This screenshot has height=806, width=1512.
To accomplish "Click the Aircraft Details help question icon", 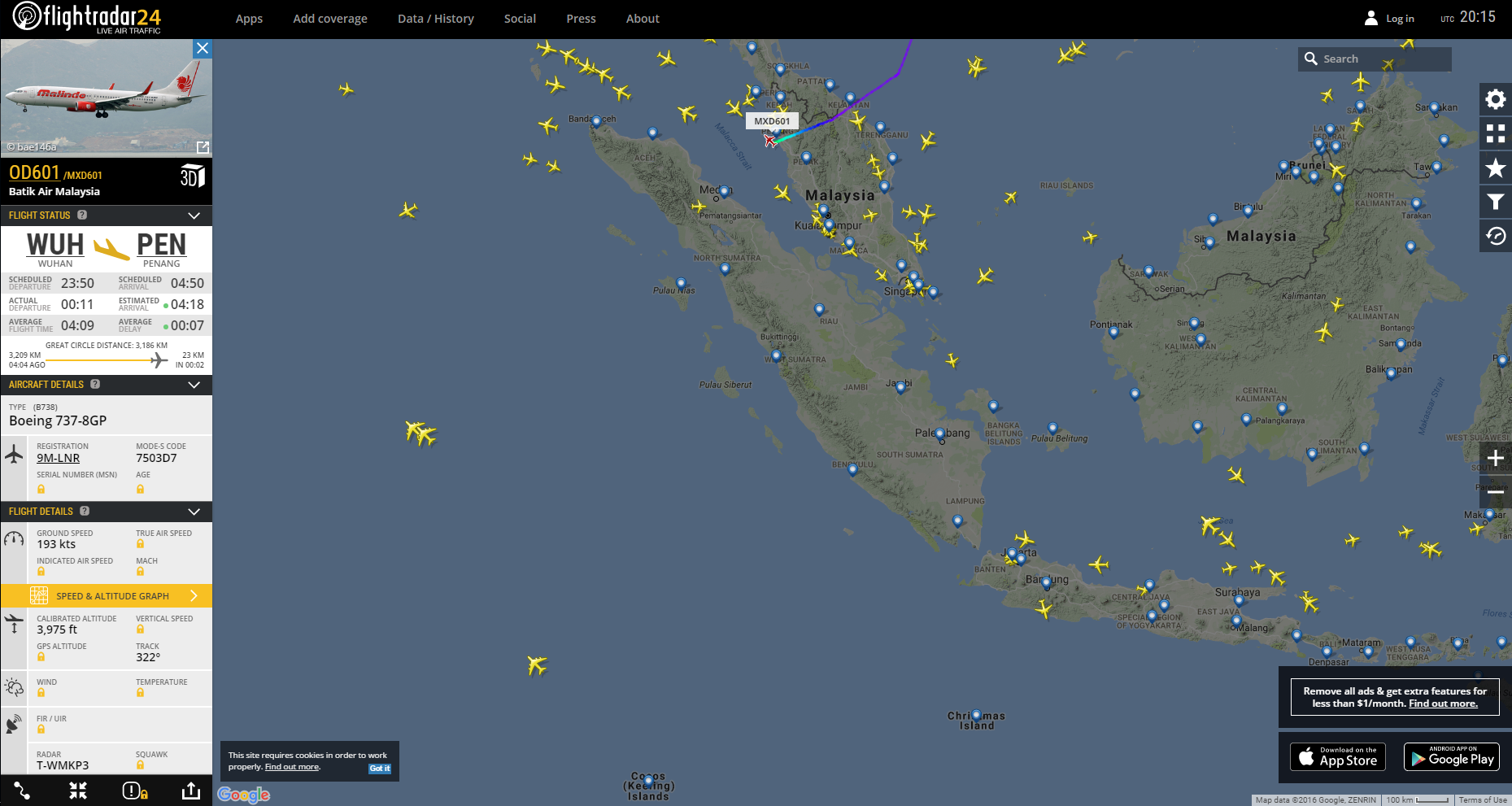I will tap(95, 385).
